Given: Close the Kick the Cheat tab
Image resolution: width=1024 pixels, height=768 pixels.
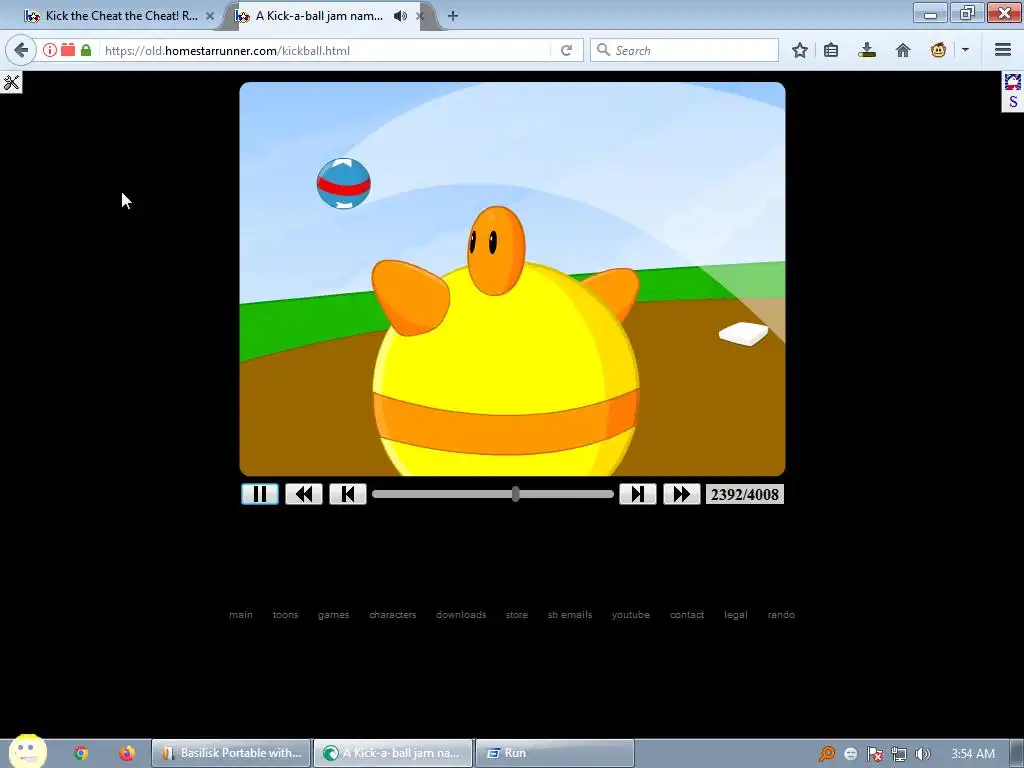Looking at the screenshot, I should tap(210, 16).
